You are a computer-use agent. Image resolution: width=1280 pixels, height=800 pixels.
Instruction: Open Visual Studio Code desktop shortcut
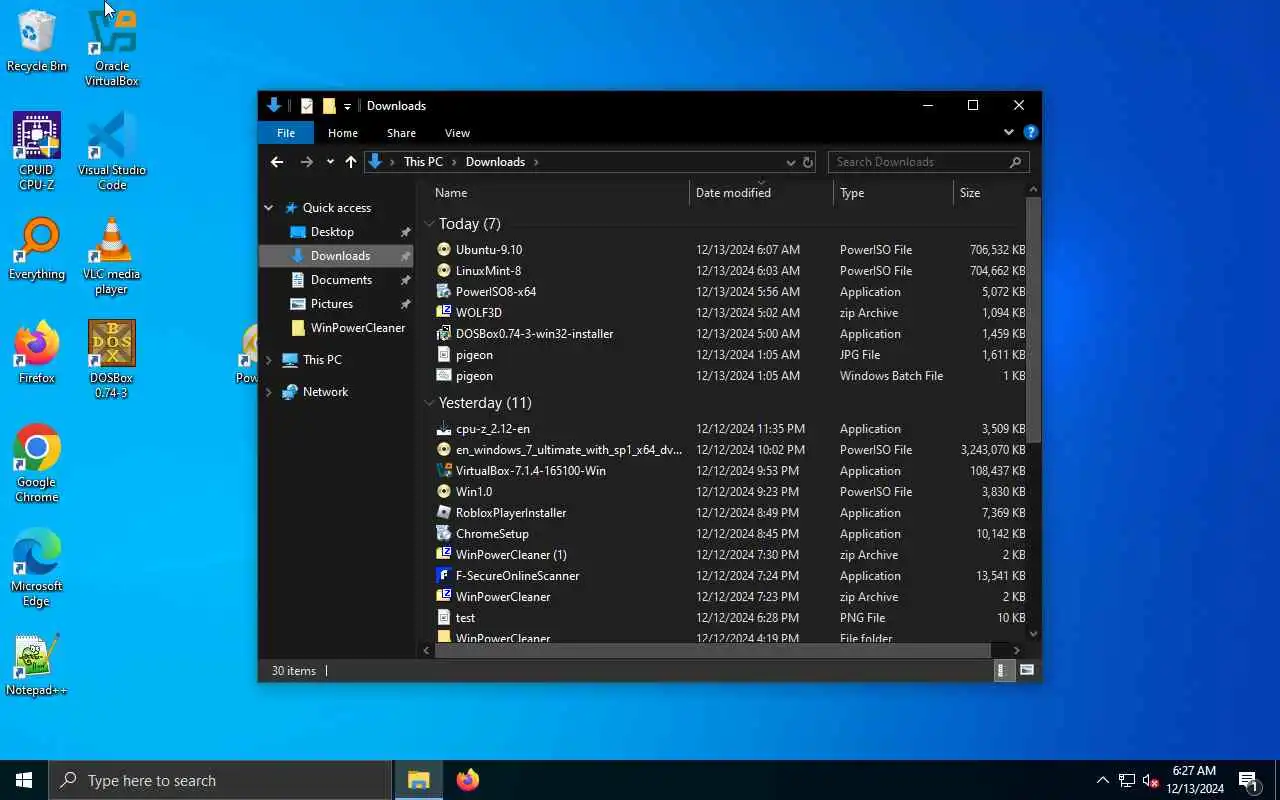(112, 150)
